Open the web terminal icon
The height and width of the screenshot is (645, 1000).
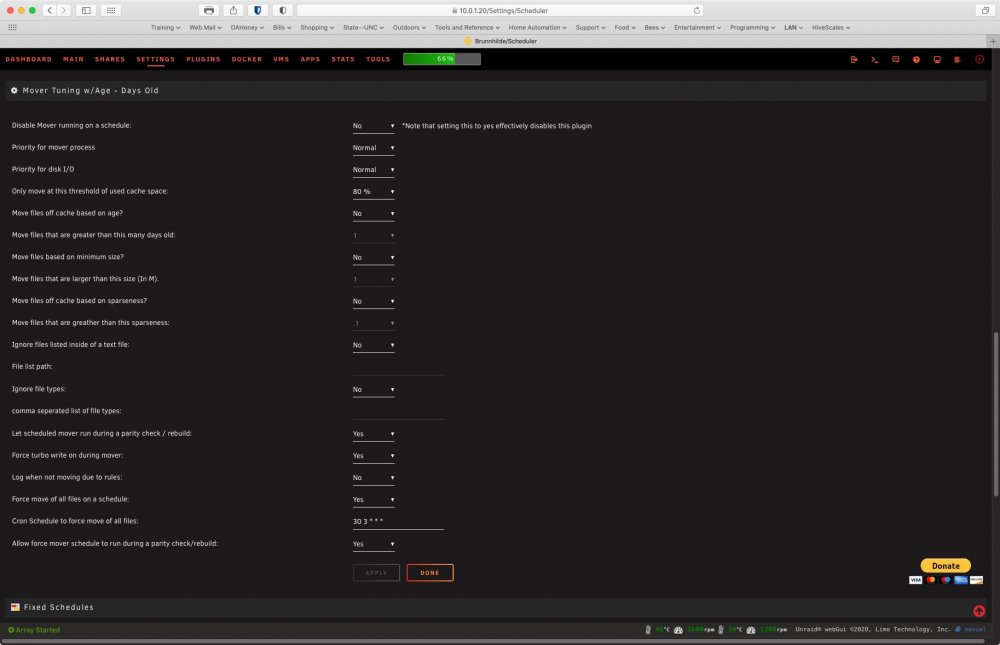[874, 59]
